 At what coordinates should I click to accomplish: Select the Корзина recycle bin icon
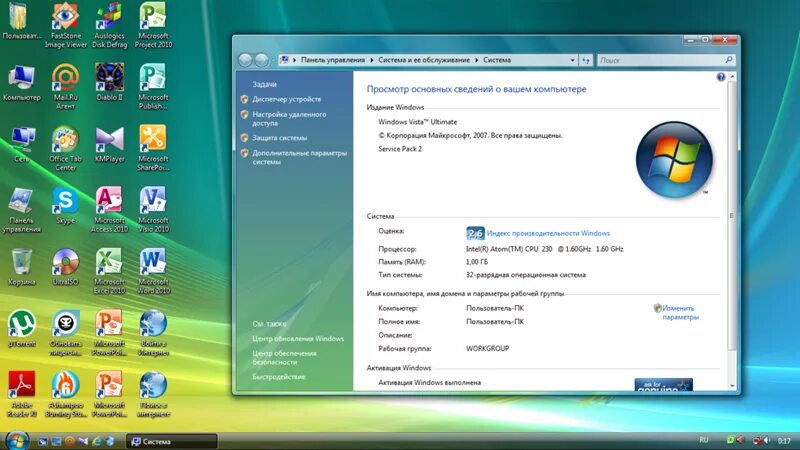tap(21, 267)
